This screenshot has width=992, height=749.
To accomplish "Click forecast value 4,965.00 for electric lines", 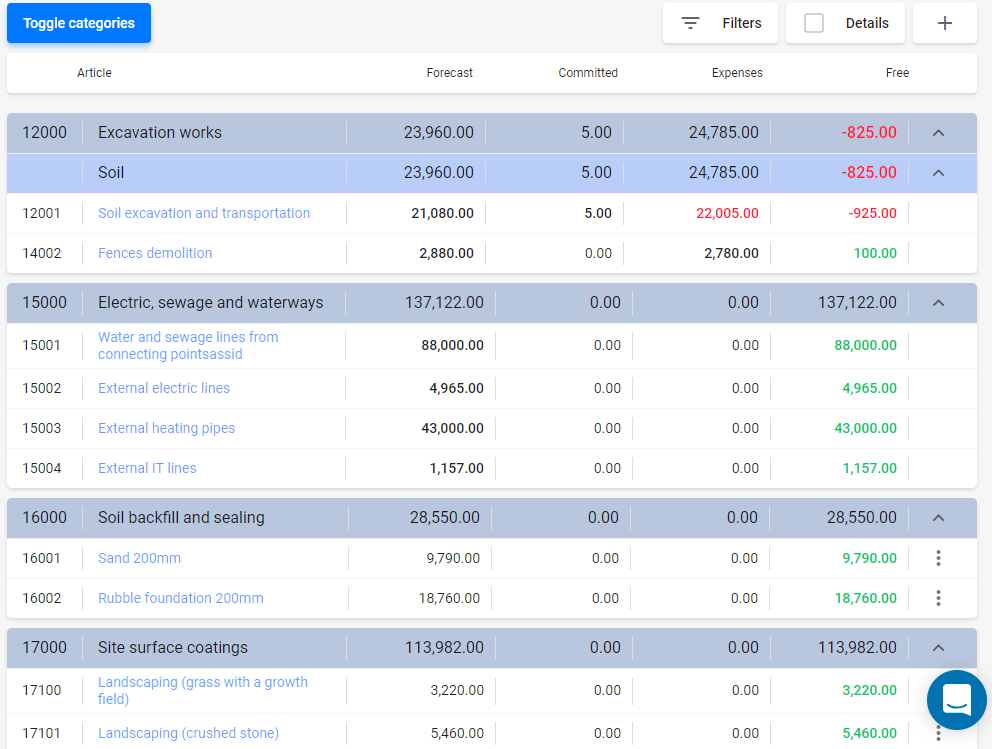I will (x=457, y=388).
